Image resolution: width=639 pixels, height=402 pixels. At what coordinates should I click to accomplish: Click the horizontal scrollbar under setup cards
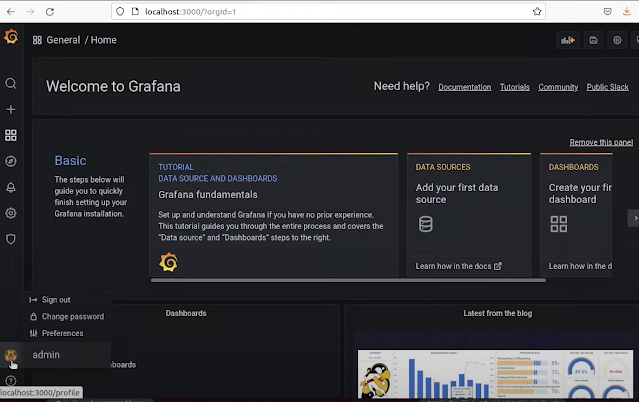click(348, 280)
